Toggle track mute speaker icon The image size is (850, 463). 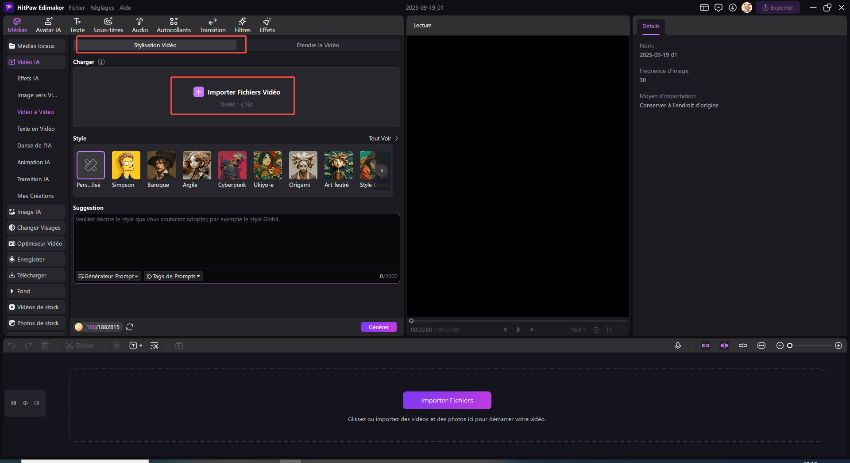click(36, 403)
